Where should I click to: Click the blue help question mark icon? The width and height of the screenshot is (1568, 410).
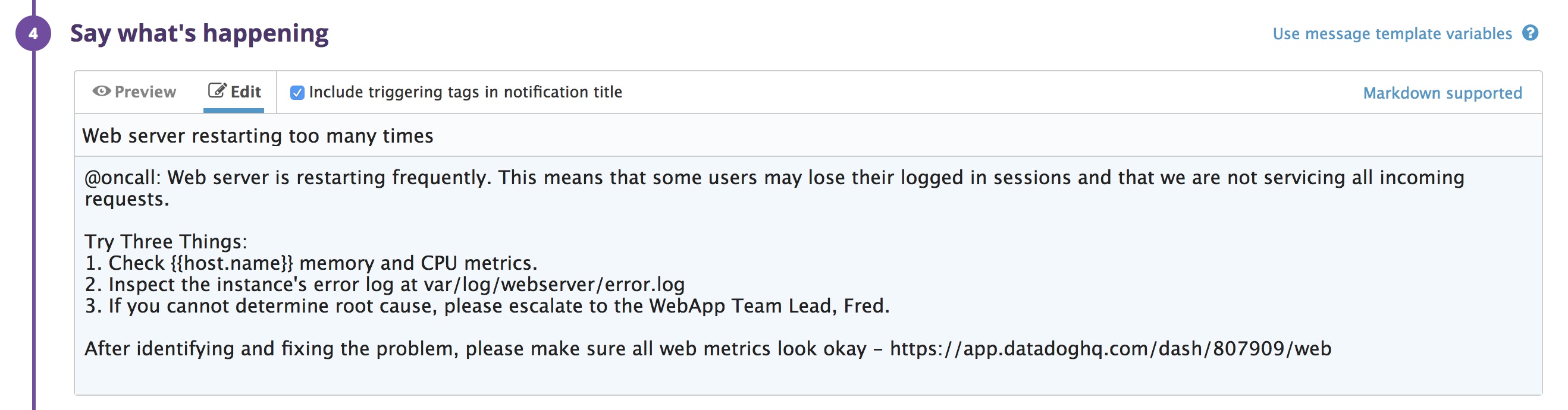pos(1531,33)
